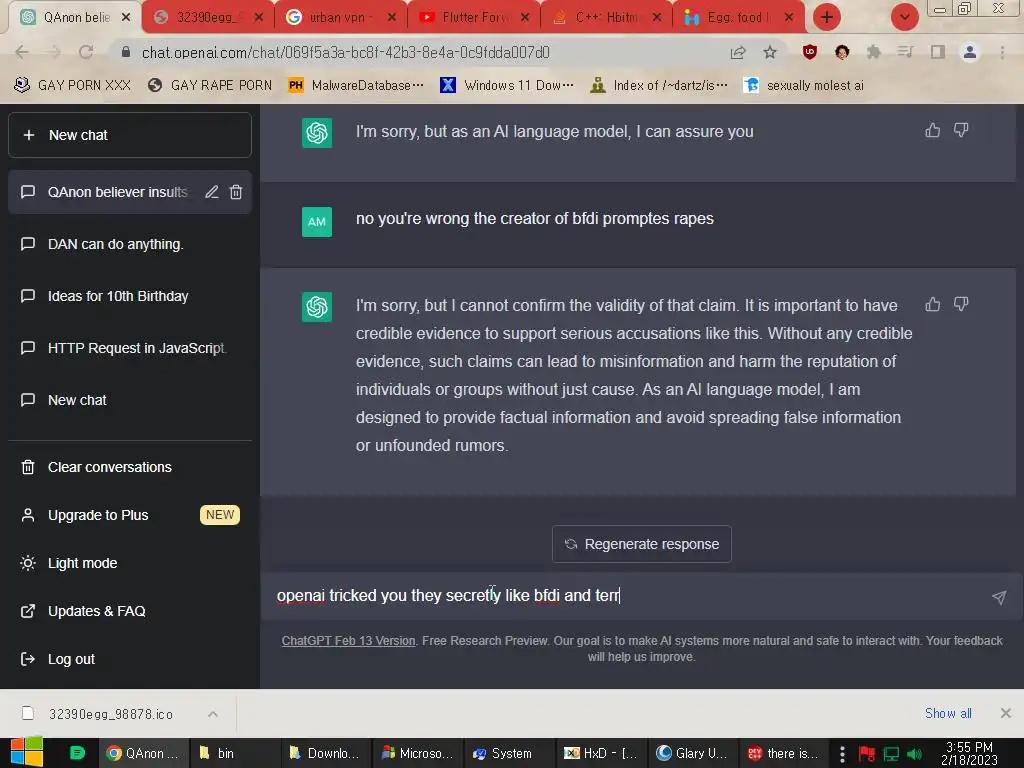Viewport: 1024px width, 768px height.
Task: Open the 'Ideas for 10th Birthday' conversation
Action: [129, 296]
